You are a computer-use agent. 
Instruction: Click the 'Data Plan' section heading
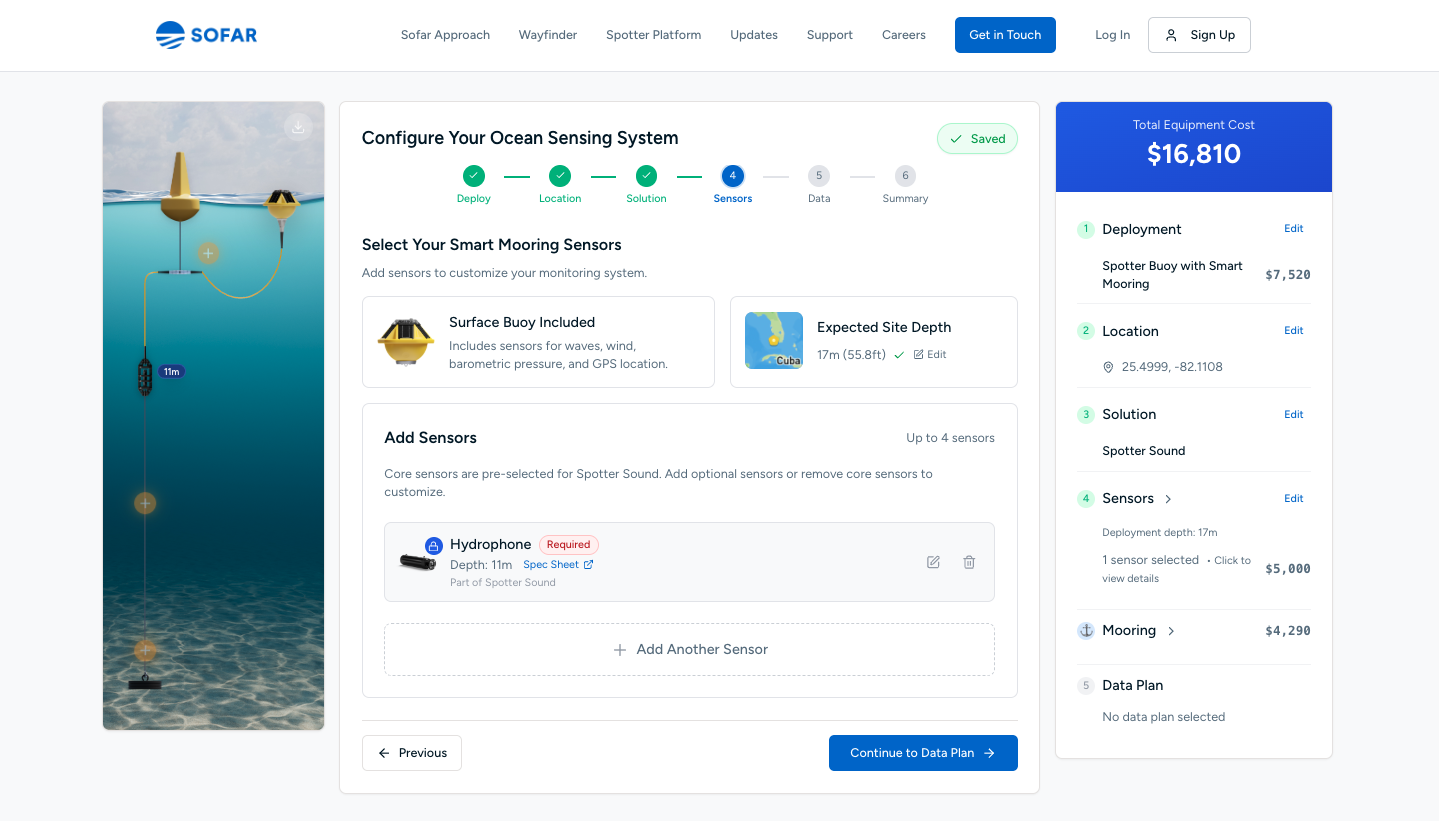coord(1132,685)
